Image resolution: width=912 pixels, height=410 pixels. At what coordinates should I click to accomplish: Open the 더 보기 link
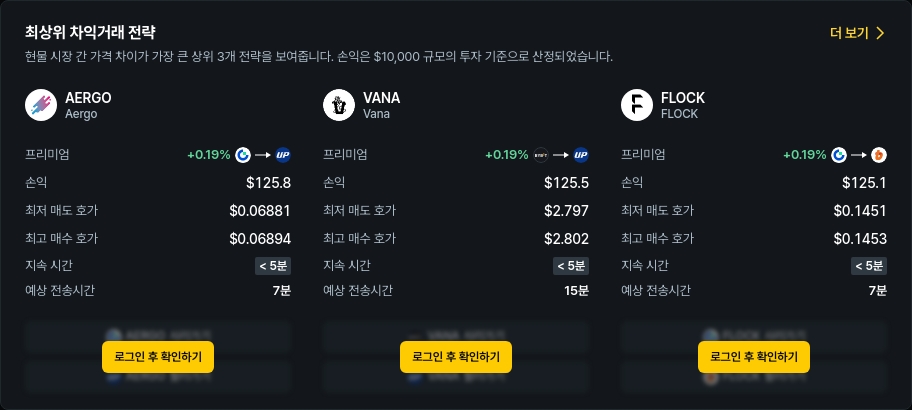coord(849,33)
